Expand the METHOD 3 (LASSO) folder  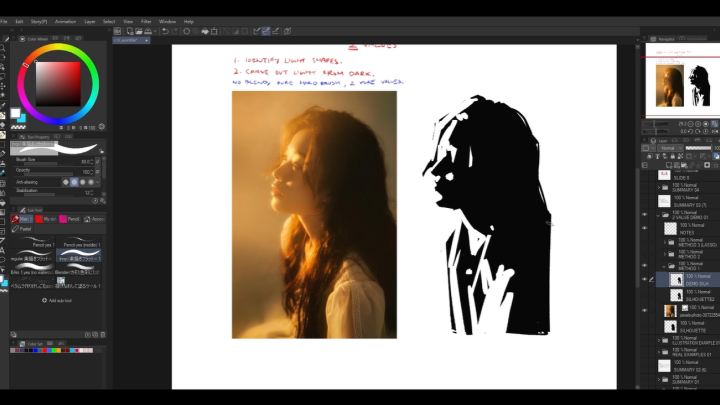point(665,242)
